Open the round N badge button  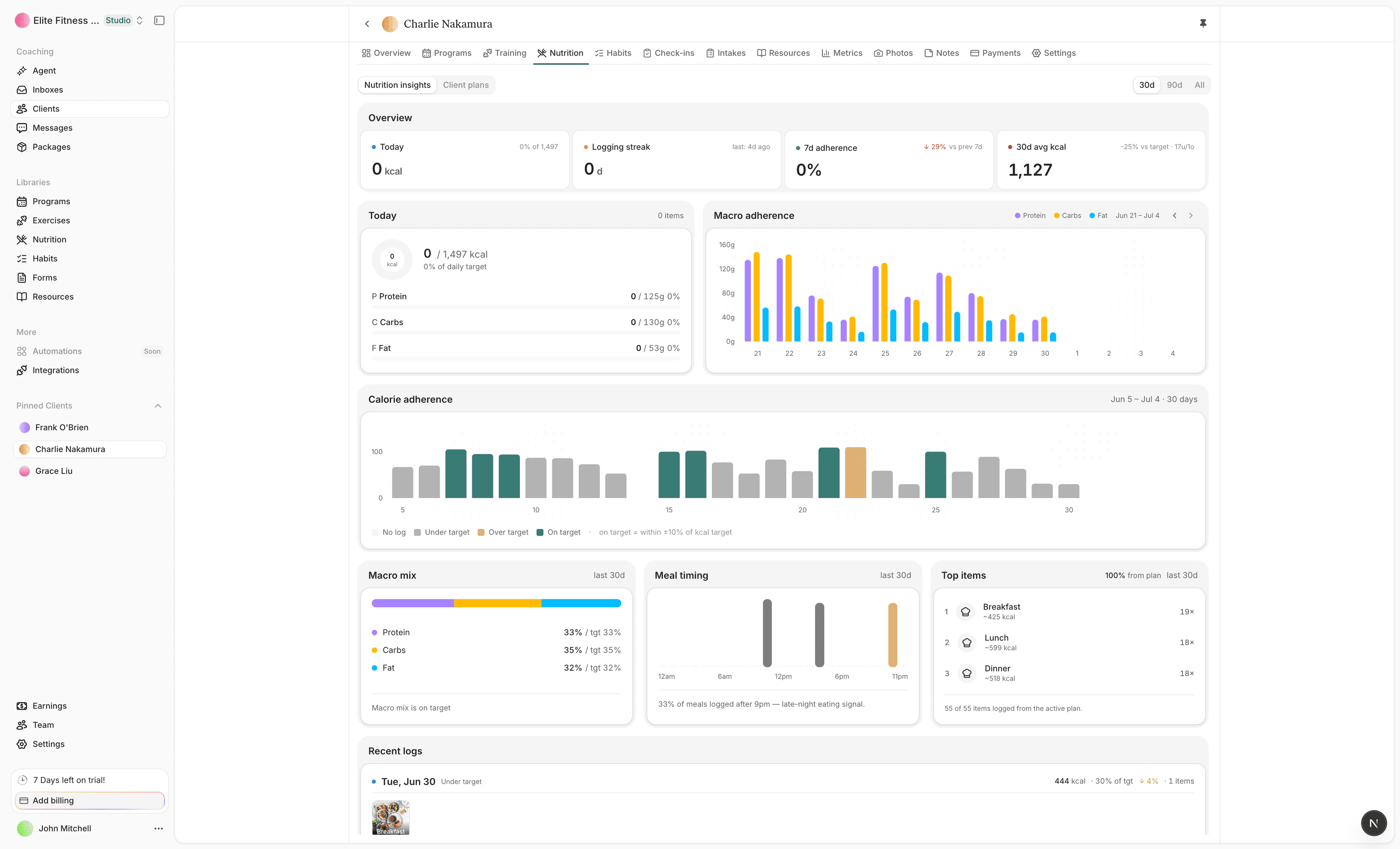1374,823
